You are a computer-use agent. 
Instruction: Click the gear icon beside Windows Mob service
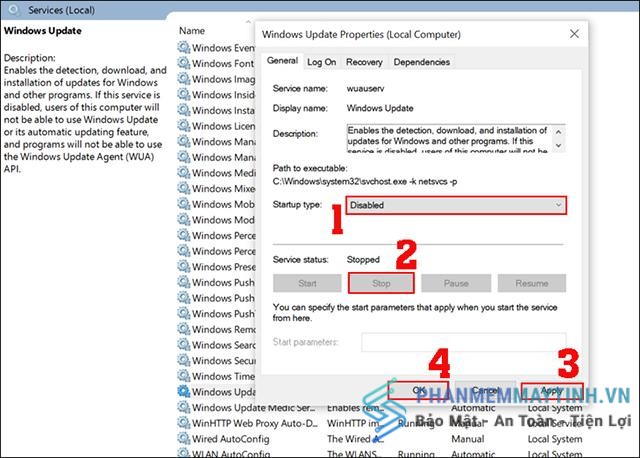click(x=184, y=204)
